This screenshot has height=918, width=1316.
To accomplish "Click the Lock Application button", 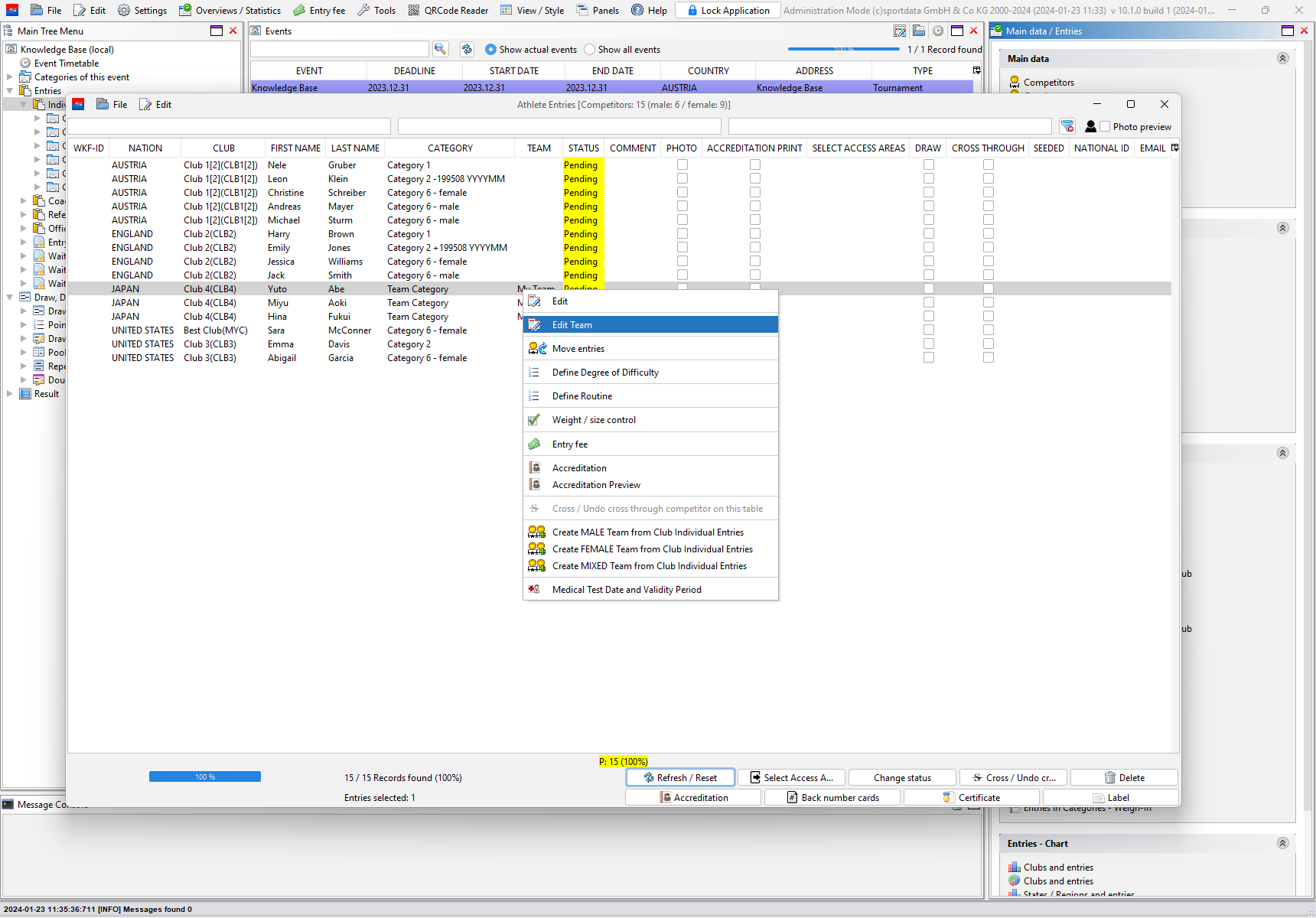I will pyautogui.click(x=728, y=10).
